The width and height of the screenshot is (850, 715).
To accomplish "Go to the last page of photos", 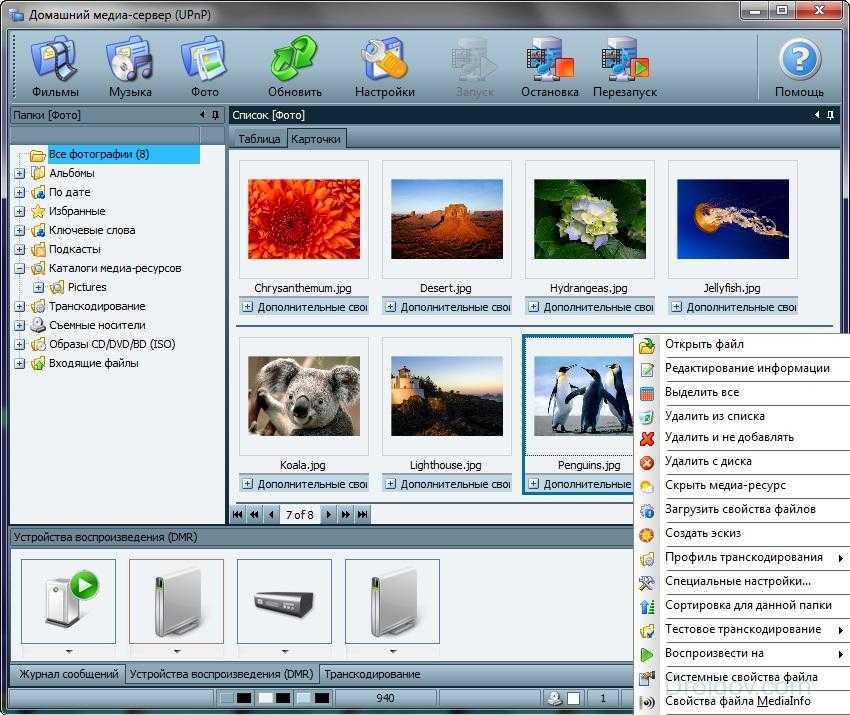I will tap(362, 515).
